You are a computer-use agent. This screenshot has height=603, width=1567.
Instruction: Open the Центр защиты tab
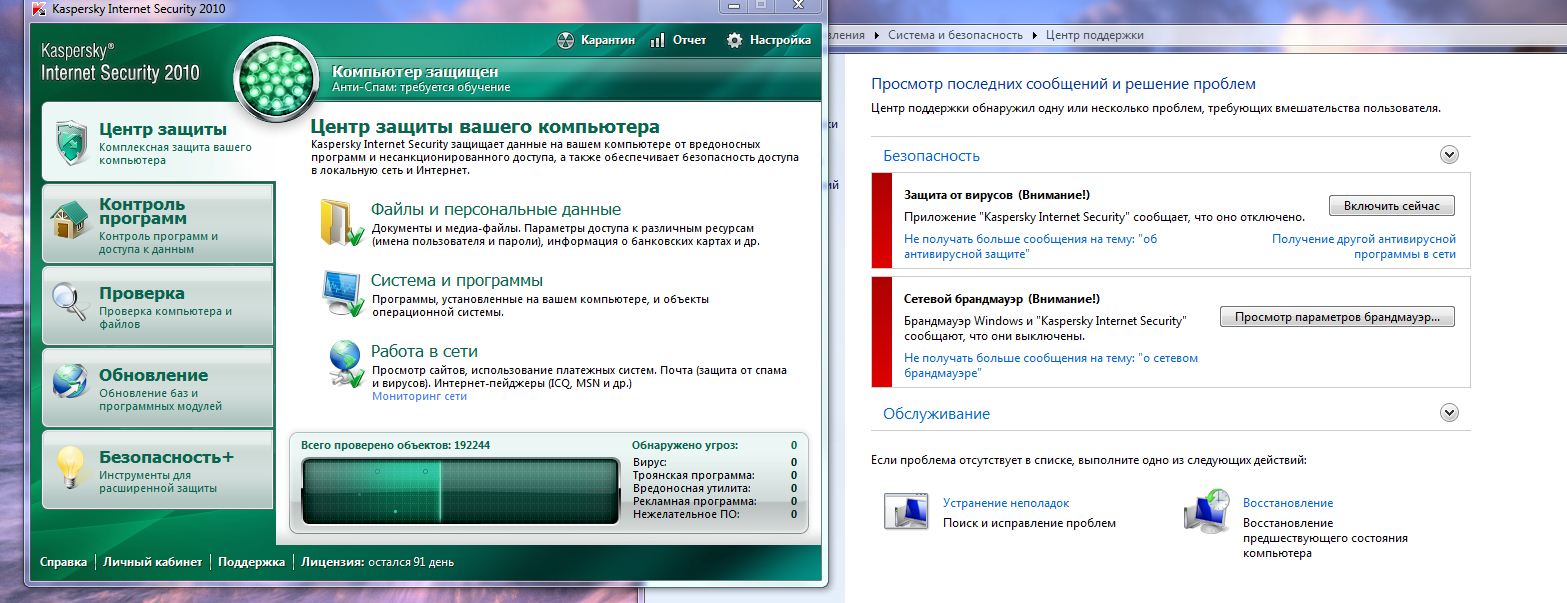(158, 142)
